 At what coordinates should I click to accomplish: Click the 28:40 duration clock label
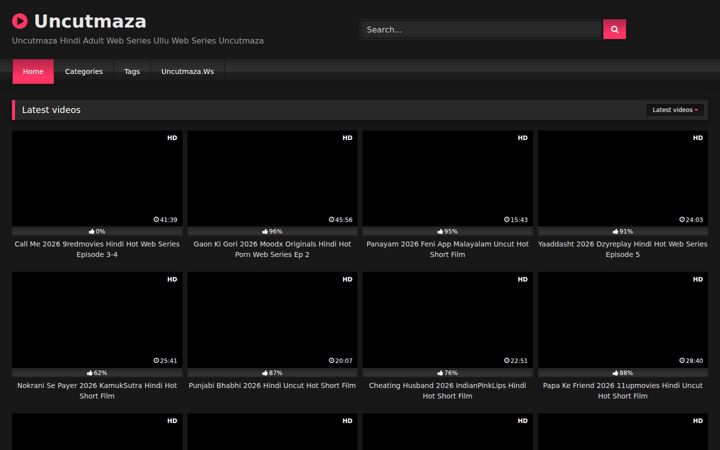click(x=691, y=361)
